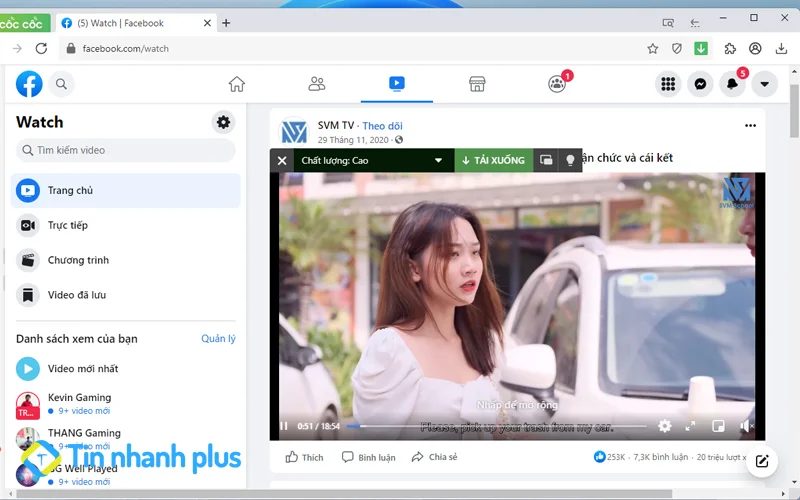Open a new browser tab with plus

226,23
